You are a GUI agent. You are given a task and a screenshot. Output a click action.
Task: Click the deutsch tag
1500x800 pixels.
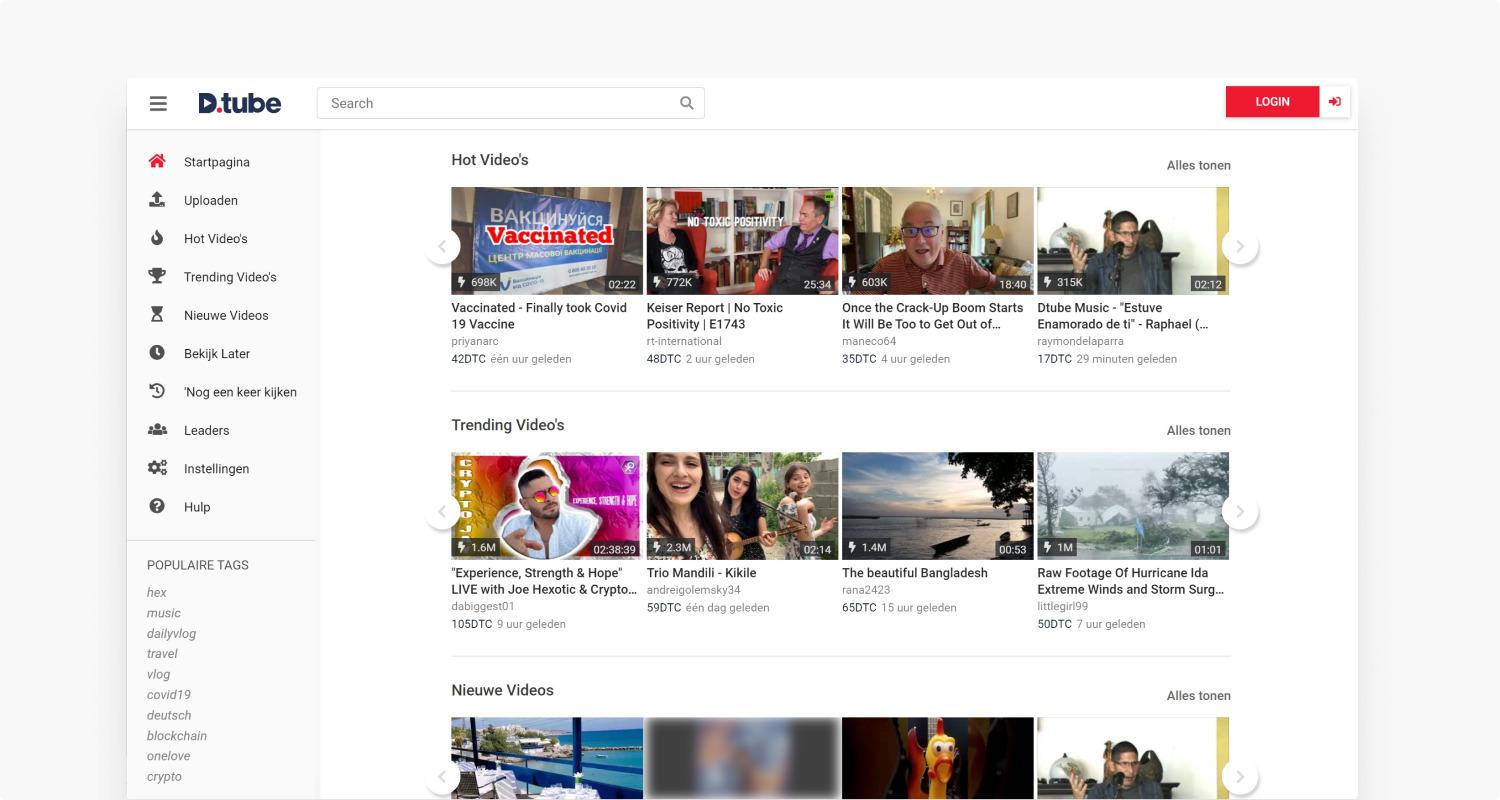pyautogui.click(x=169, y=715)
